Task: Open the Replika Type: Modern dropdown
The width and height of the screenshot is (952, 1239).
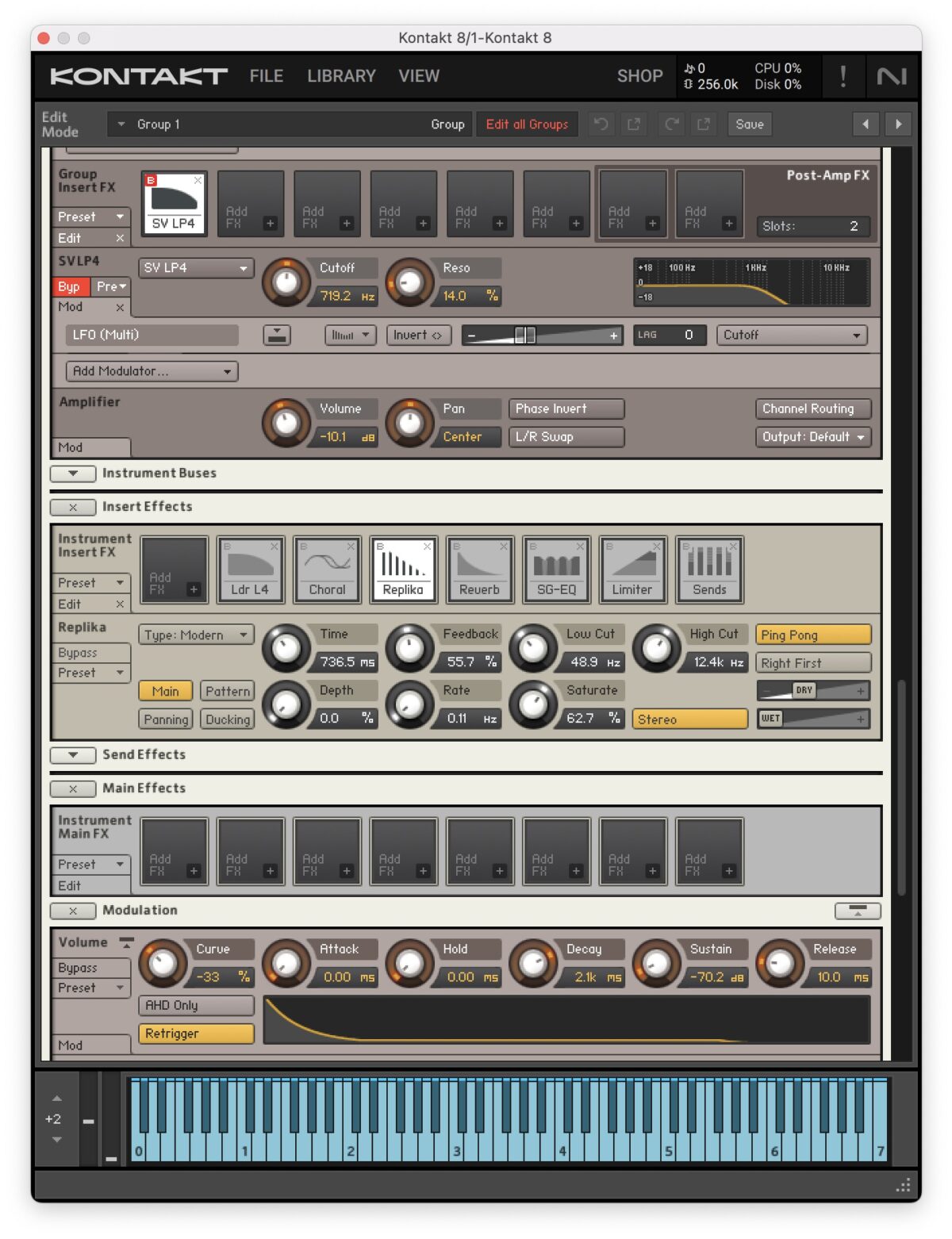Action: (196, 635)
